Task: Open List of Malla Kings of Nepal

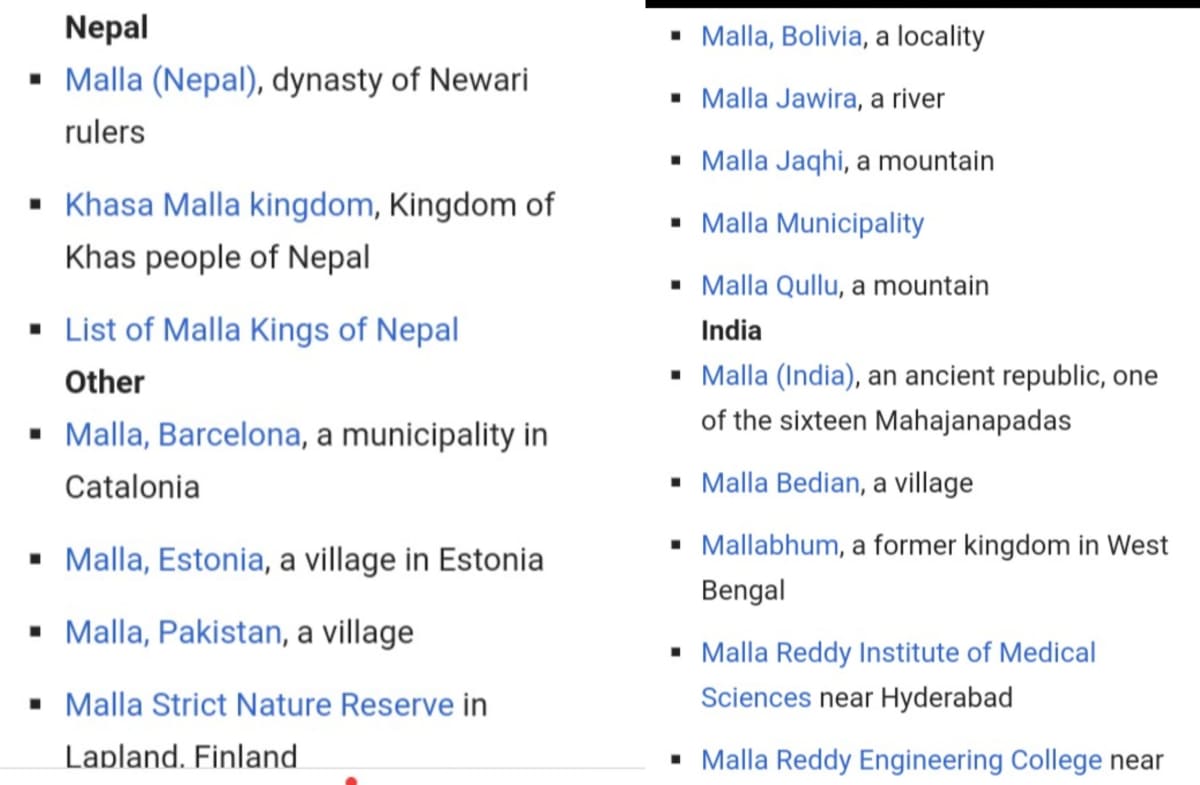Action: click(x=262, y=330)
